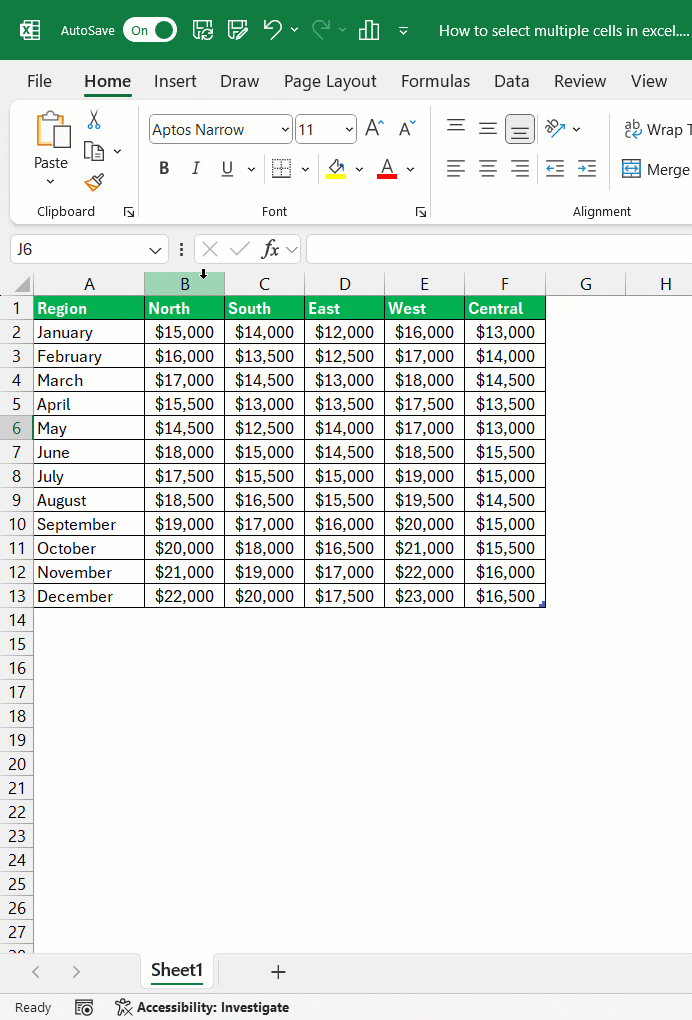This screenshot has height=1020, width=692.
Task: Click the chart icon in quick access toolbar
Action: (x=369, y=30)
